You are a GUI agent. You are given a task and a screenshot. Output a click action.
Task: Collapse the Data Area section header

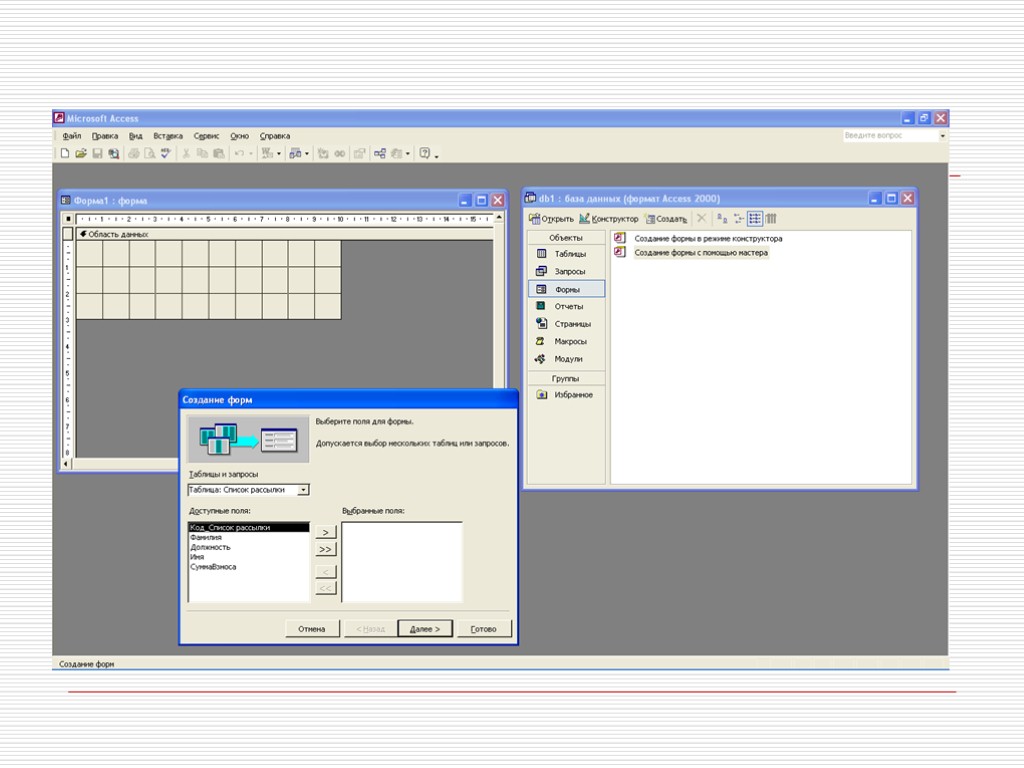point(285,234)
